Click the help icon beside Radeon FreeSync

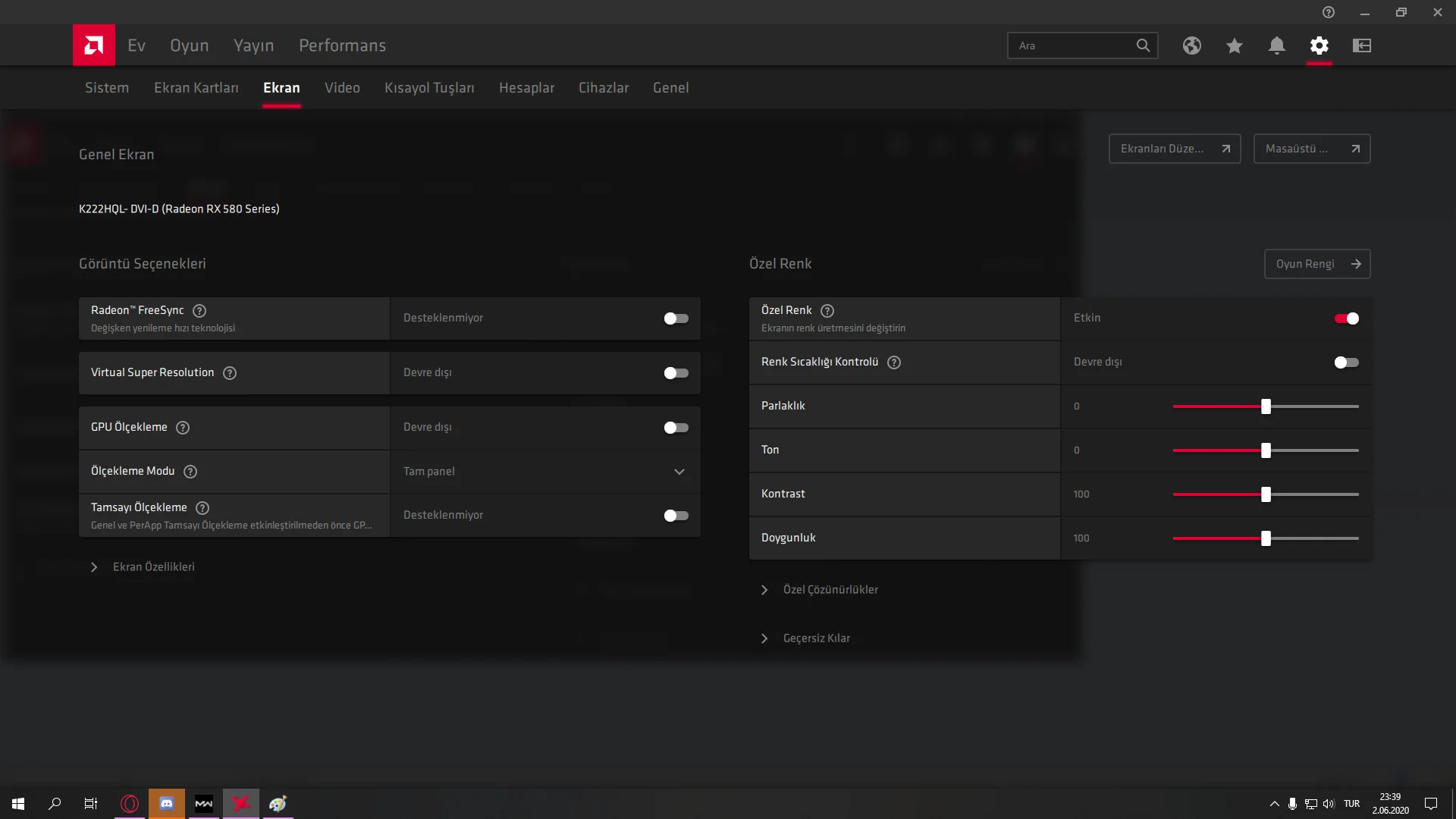pyautogui.click(x=199, y=311)
